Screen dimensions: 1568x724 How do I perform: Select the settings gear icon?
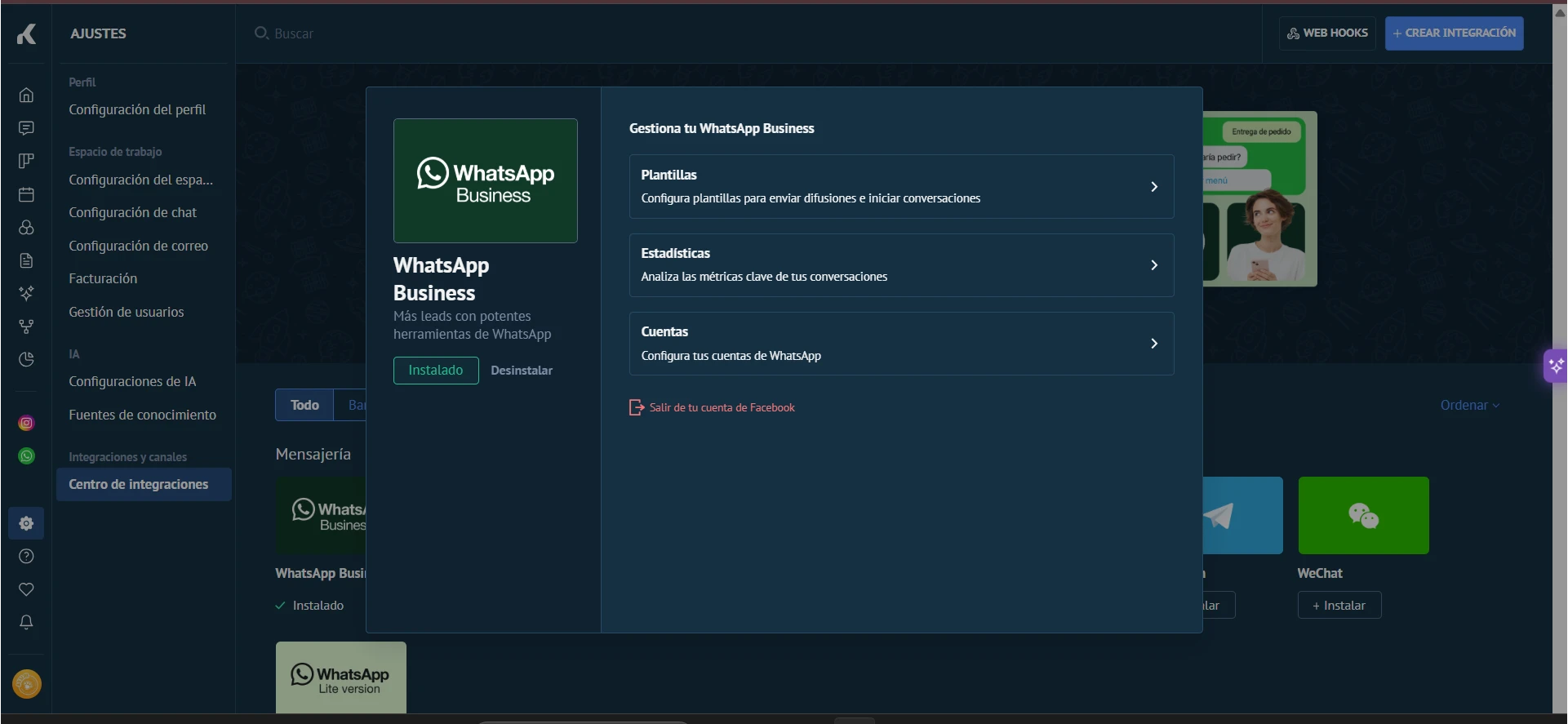[26, 523]
